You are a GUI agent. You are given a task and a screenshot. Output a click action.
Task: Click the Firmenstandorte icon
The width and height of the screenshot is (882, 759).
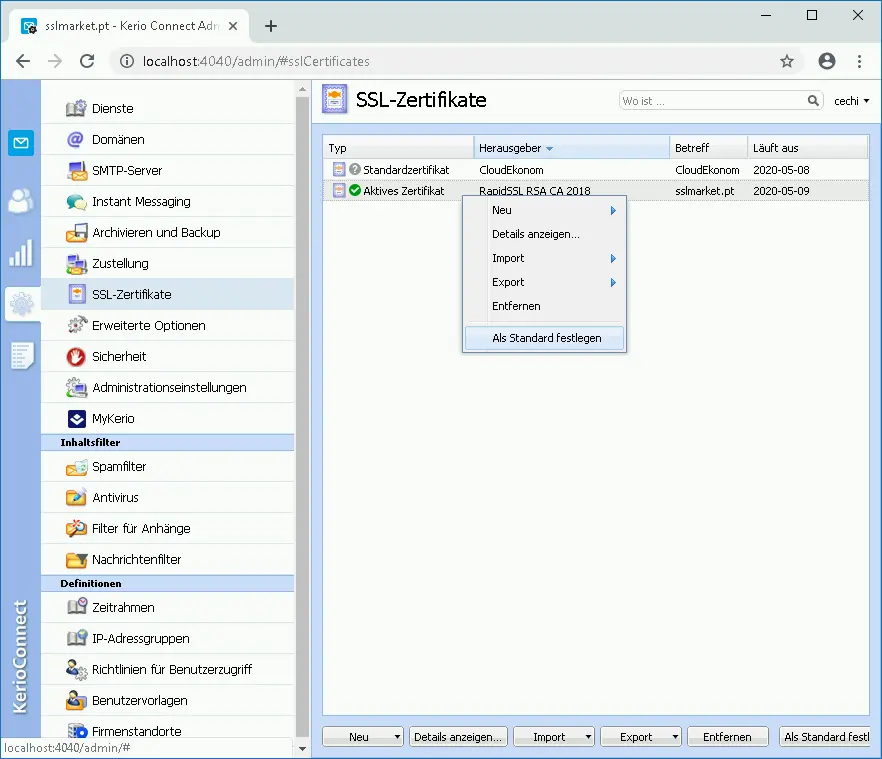(77, 731)
